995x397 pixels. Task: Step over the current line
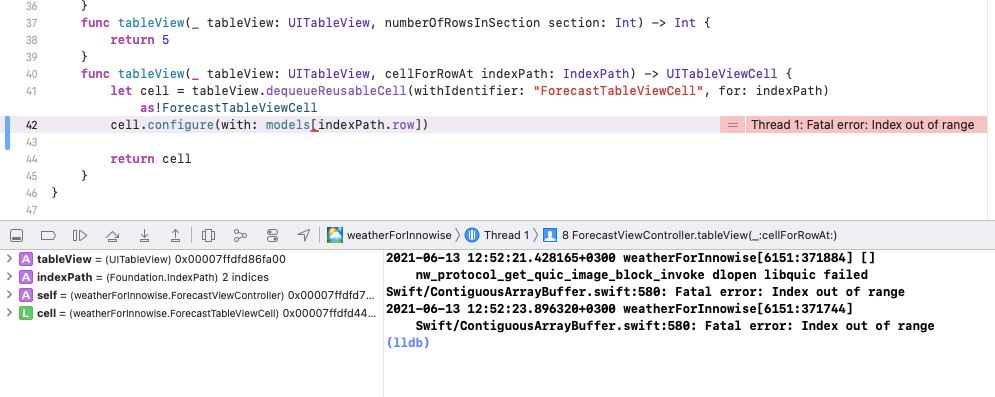pos(112,235)
